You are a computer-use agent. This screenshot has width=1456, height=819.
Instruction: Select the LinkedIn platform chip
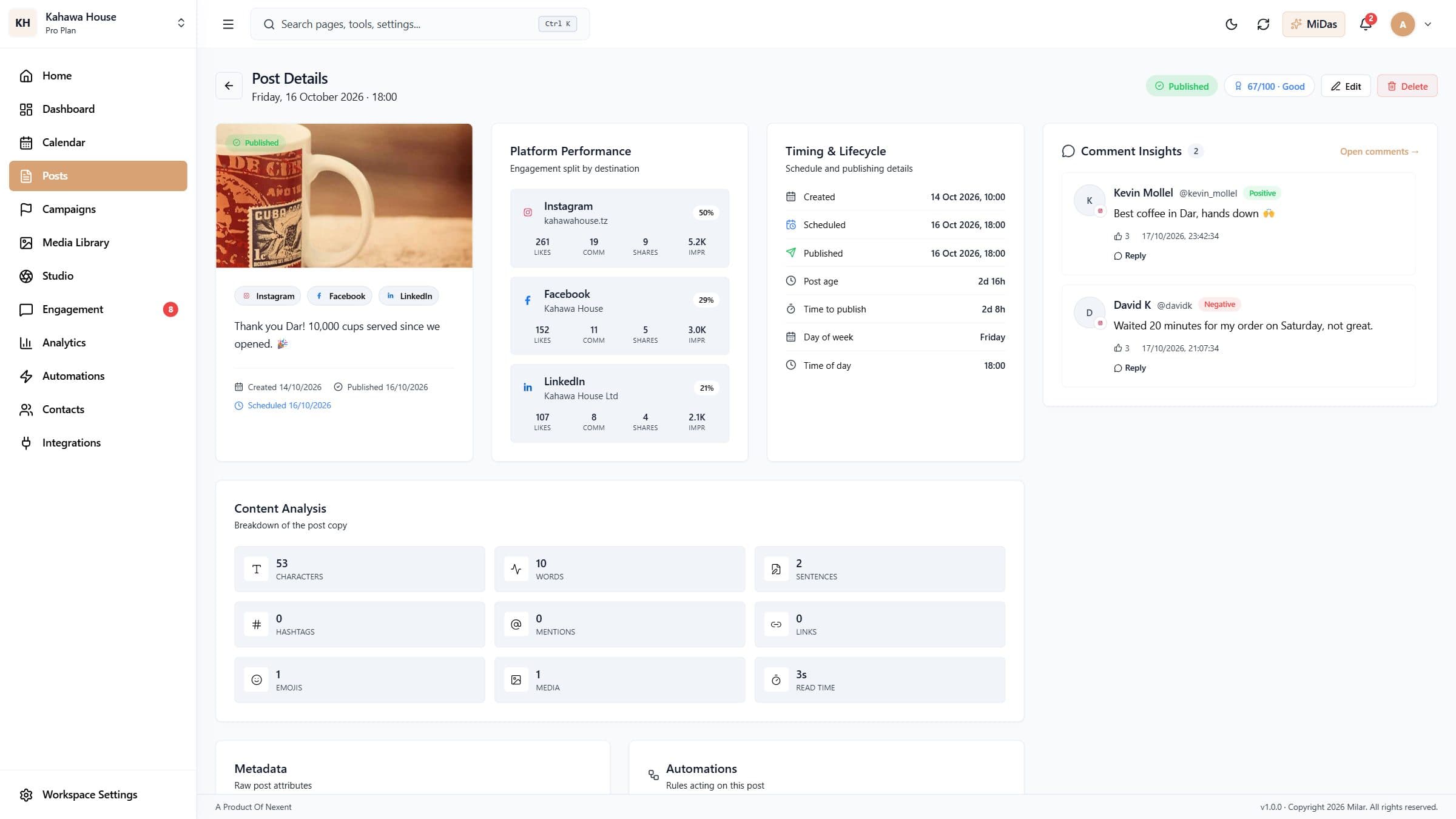[x=409, y=296]
